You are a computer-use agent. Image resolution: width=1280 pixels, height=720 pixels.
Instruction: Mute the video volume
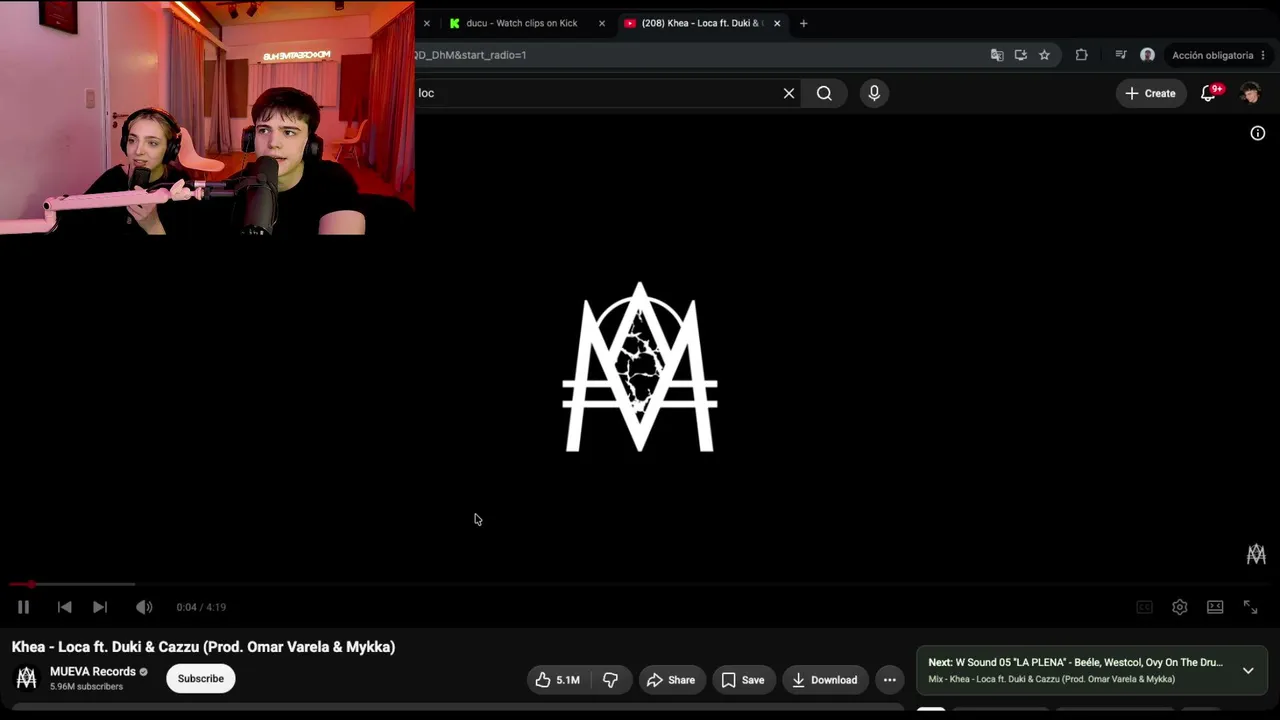[144, 607]
